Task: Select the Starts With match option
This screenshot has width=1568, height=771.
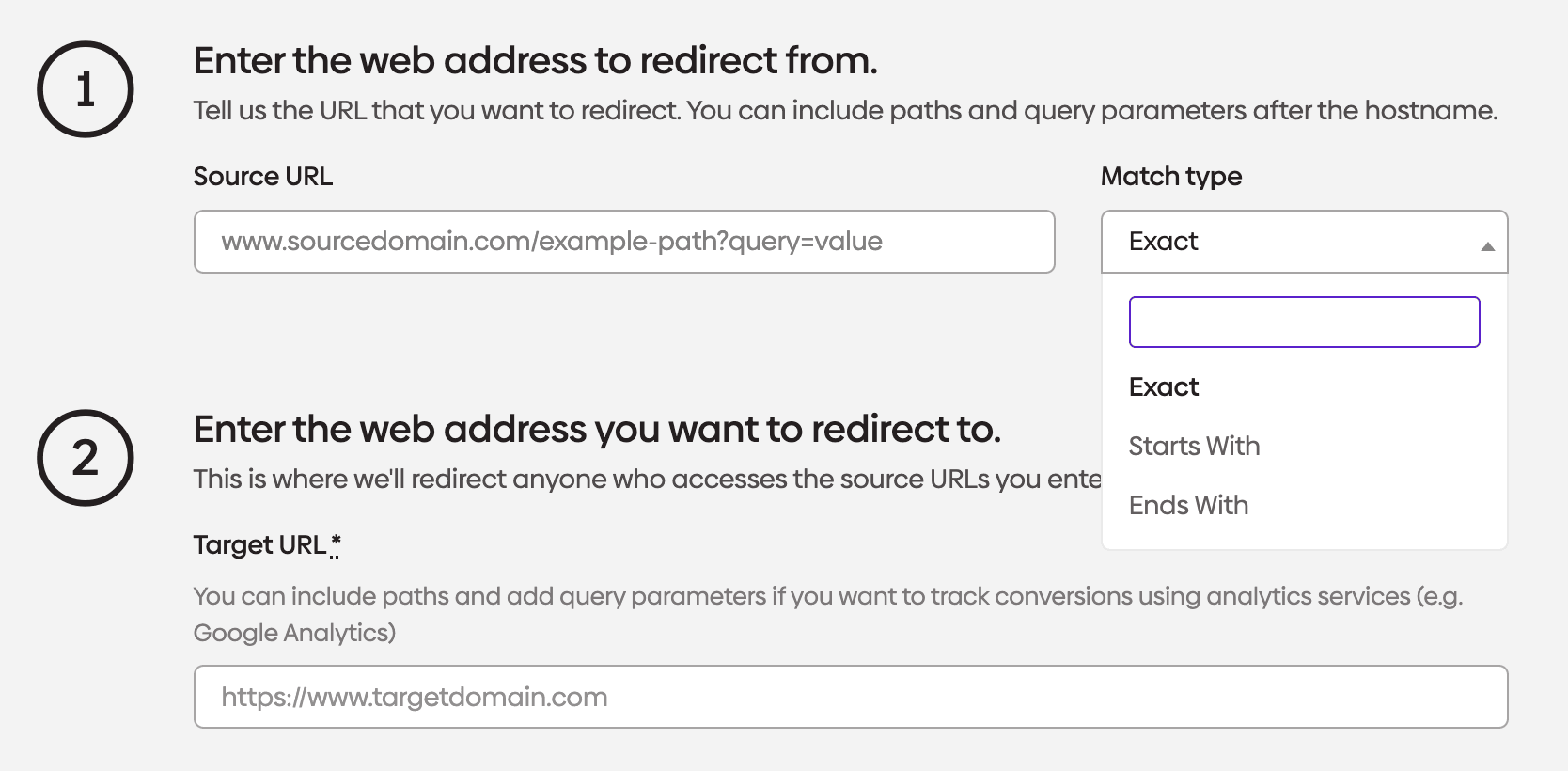Action: pyautogui.click(x=1194, y=446)
